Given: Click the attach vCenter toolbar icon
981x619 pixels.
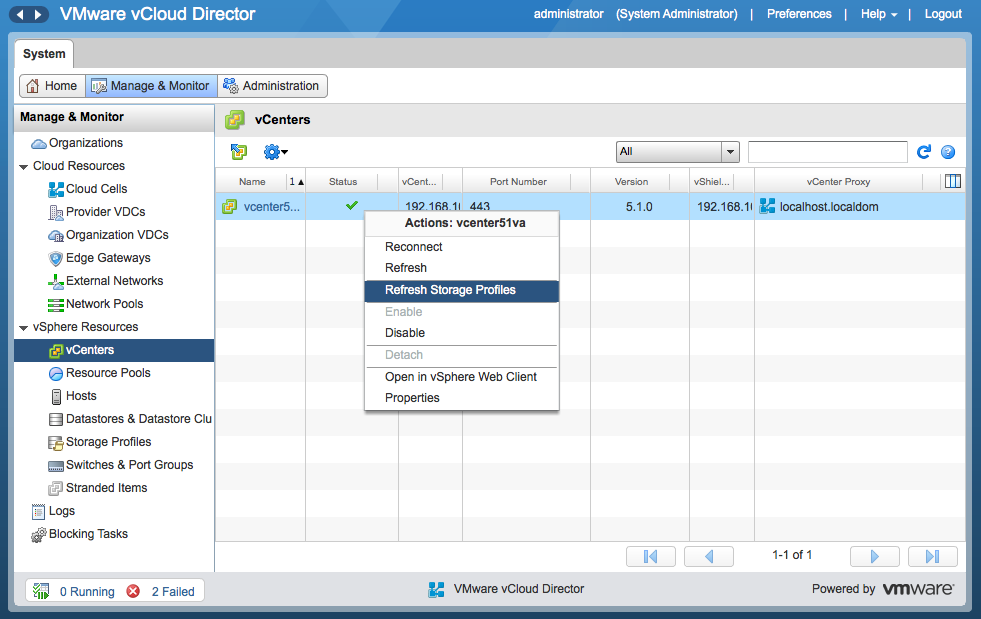Looking at the screenshot, I should [x=238, y=151].
